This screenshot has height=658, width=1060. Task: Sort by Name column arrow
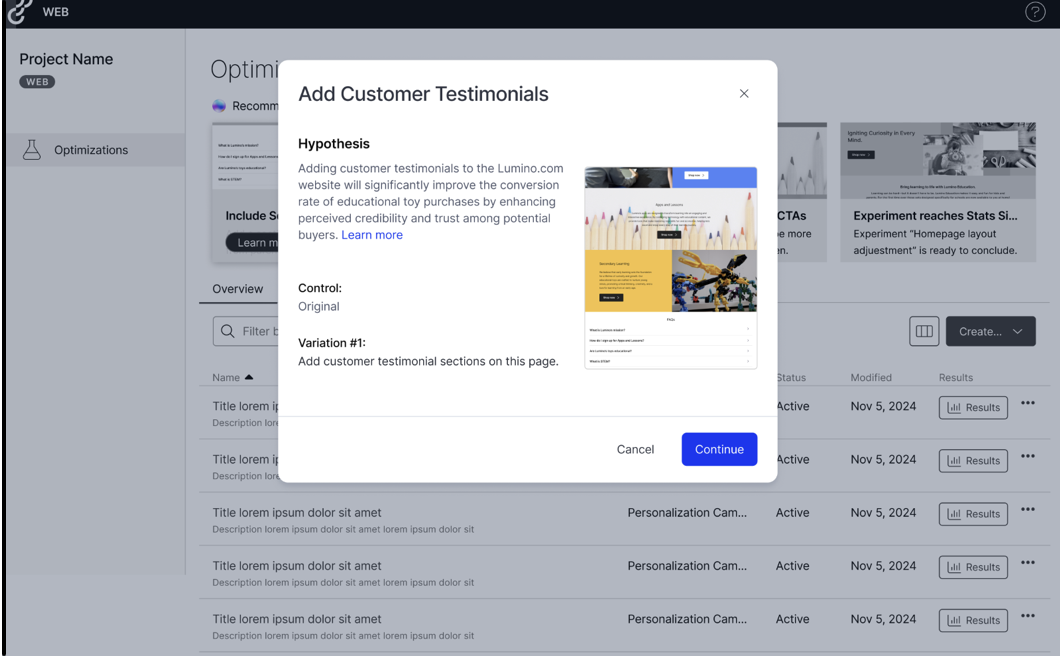[249, 378]
